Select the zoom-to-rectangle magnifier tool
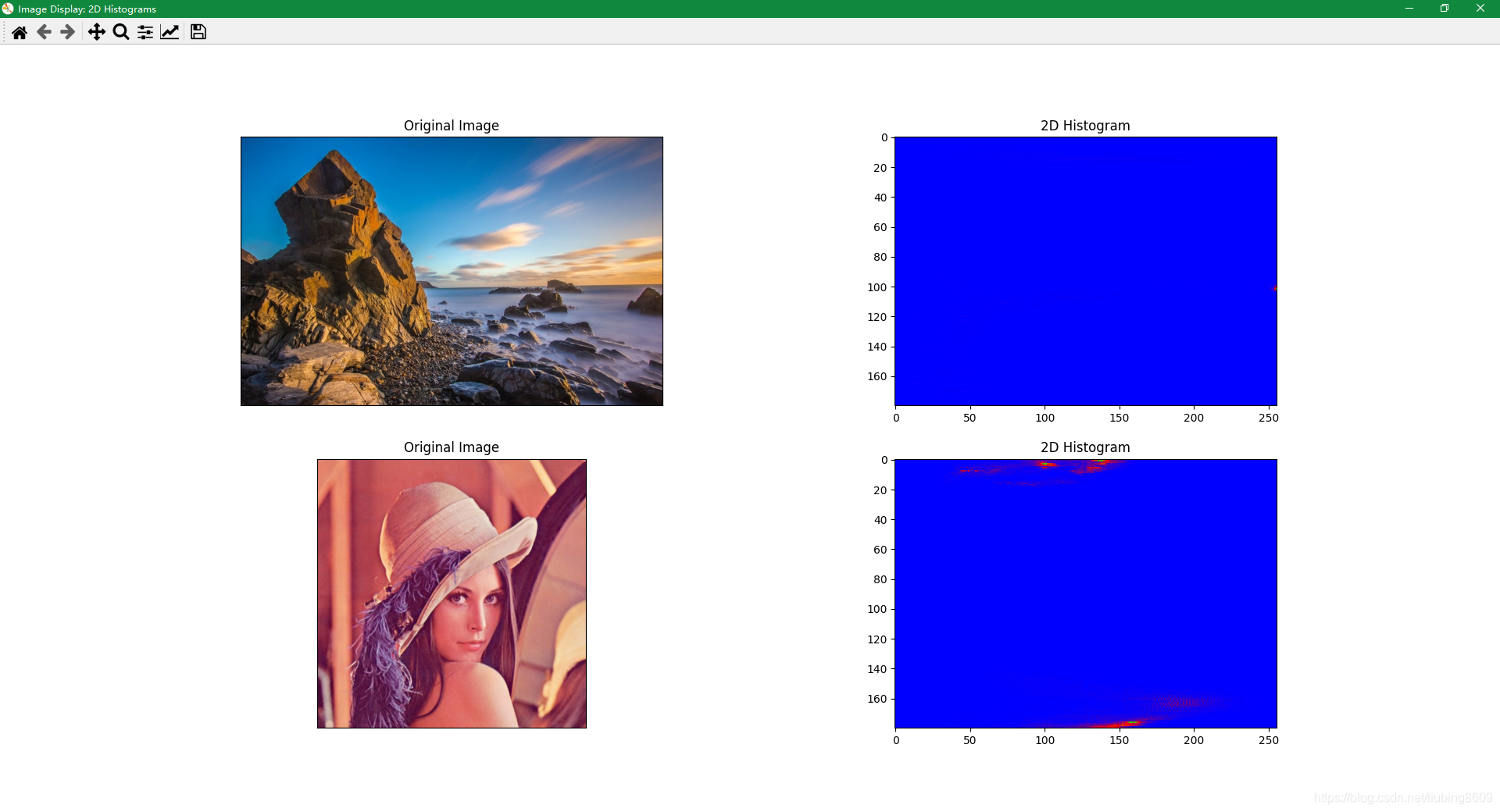The image size is (1500, 812). [120, 32]
